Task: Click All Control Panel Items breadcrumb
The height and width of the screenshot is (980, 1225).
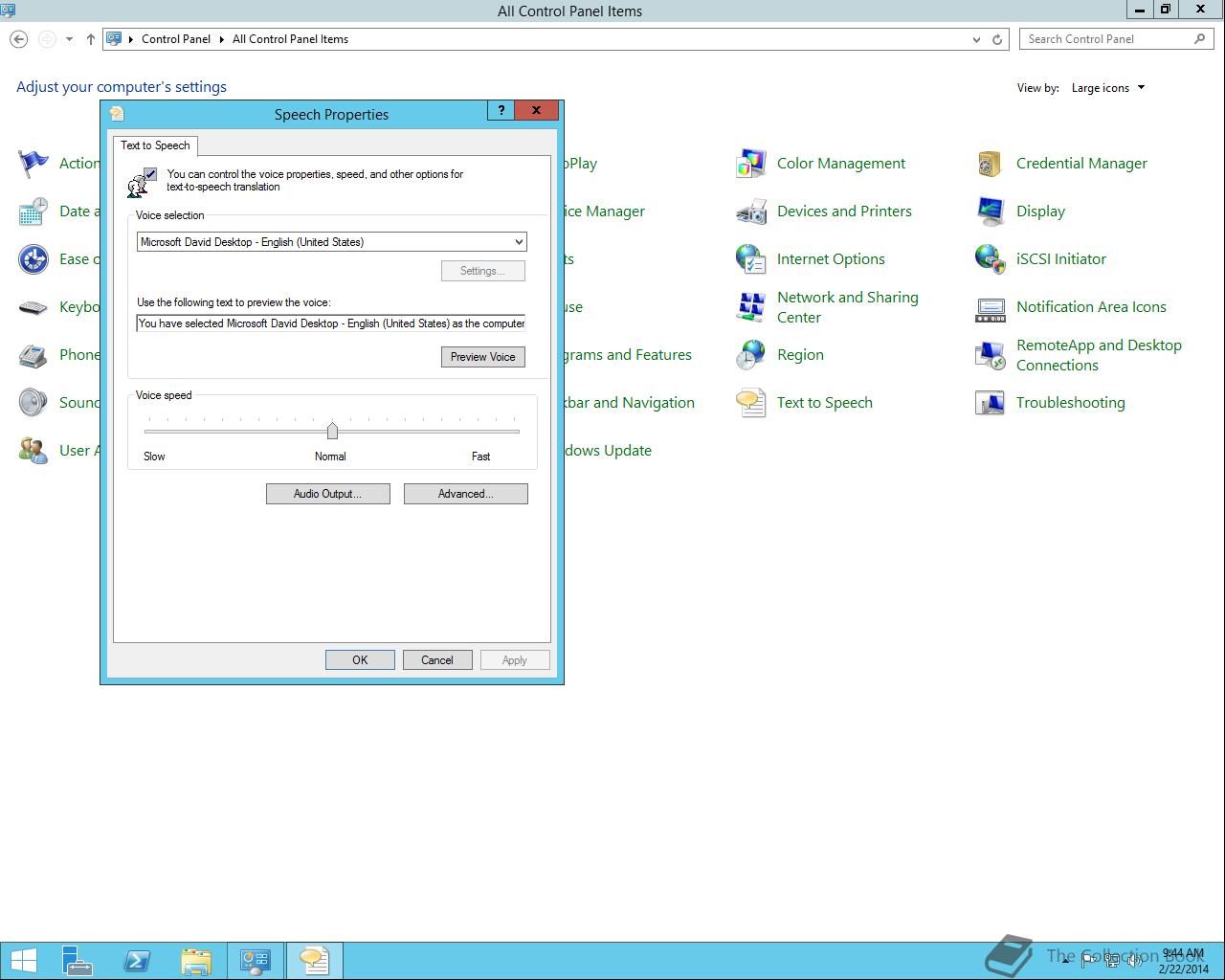Action: click(x=290, y=39)
